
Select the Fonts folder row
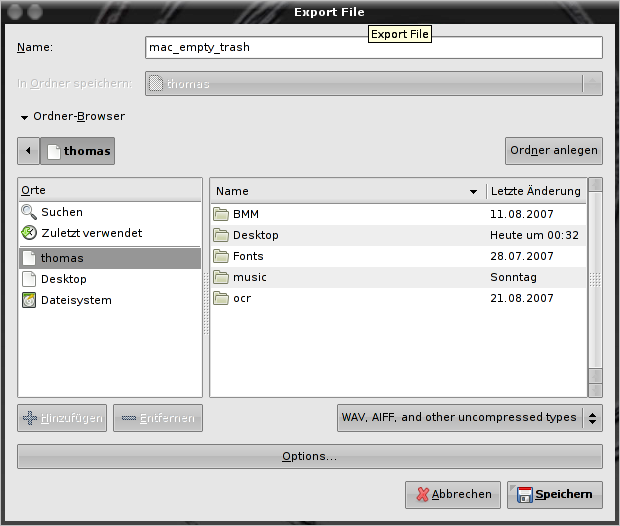398,256
